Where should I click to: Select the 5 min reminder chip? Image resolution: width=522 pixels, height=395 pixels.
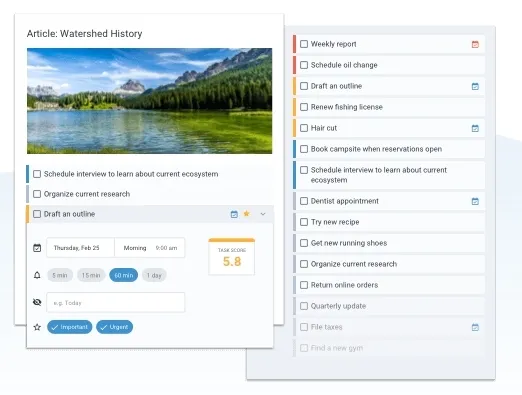[x=60, y=275]
